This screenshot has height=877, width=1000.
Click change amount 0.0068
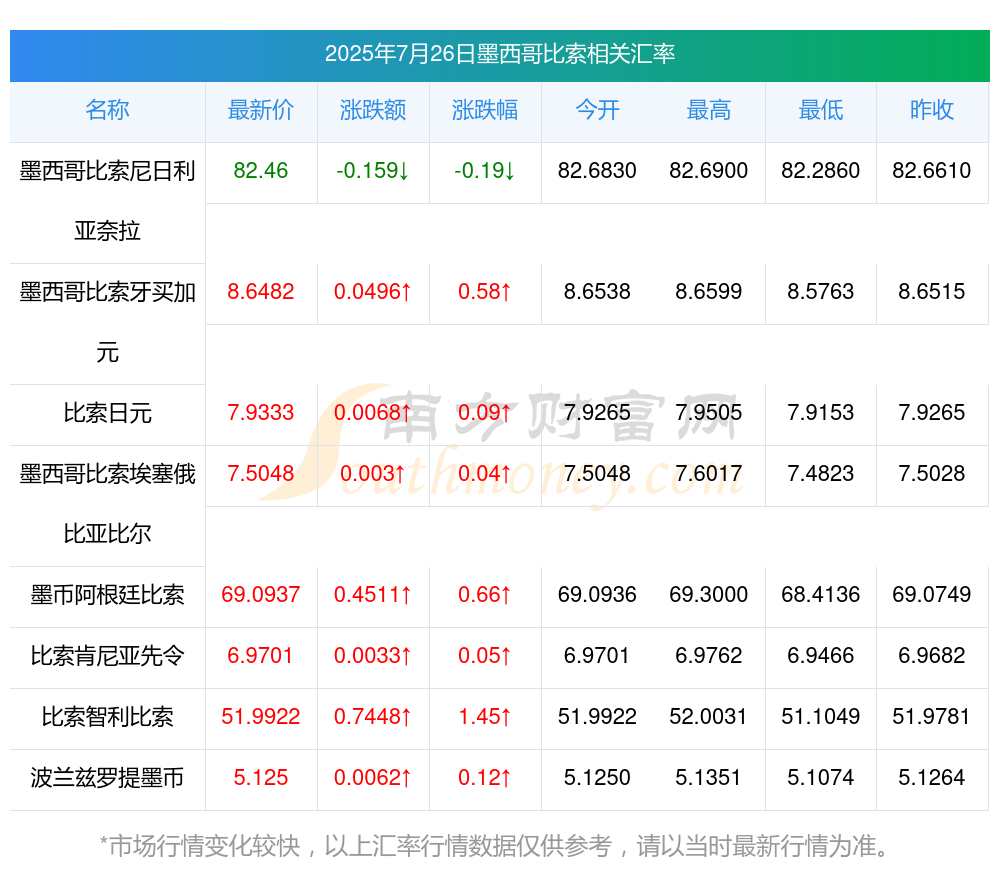tap(373, 413)
